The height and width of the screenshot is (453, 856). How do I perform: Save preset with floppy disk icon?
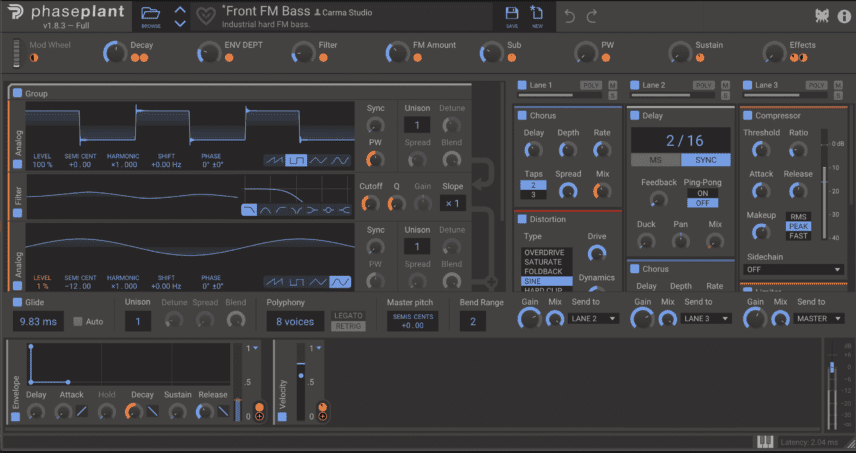512,13
